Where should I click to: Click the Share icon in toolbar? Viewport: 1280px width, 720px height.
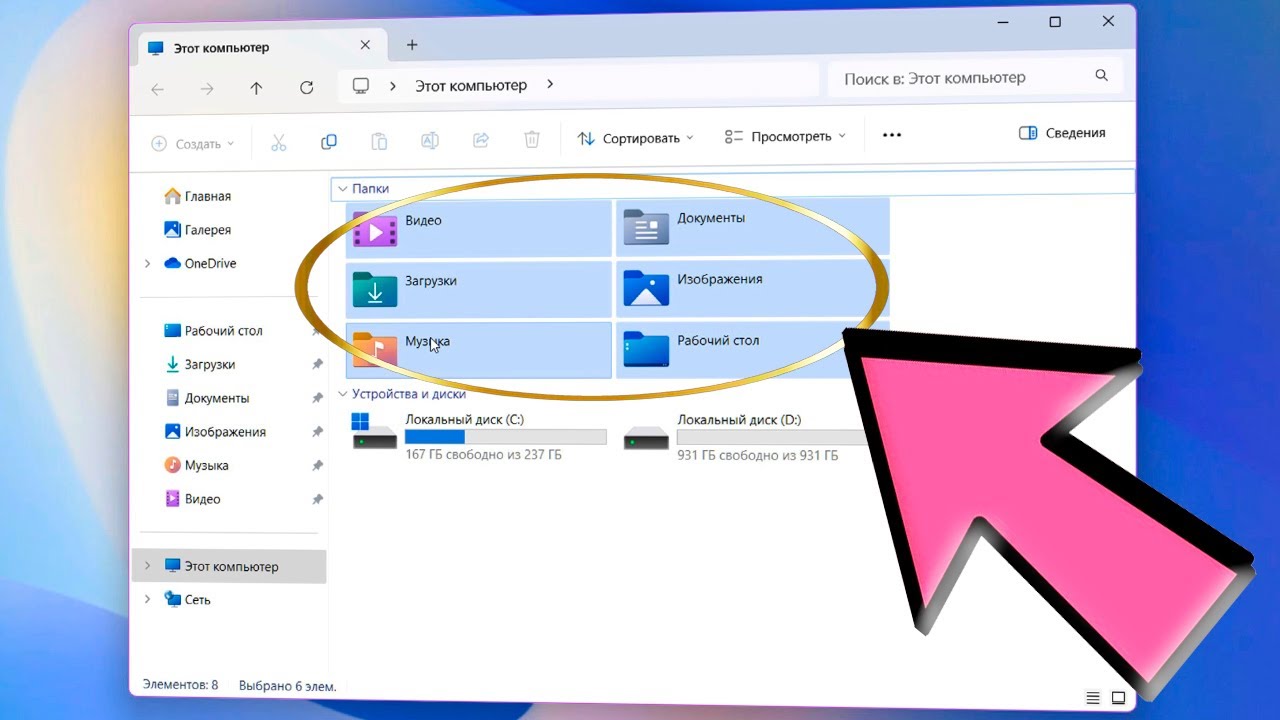pyautogui.click(x=481, y=140)
